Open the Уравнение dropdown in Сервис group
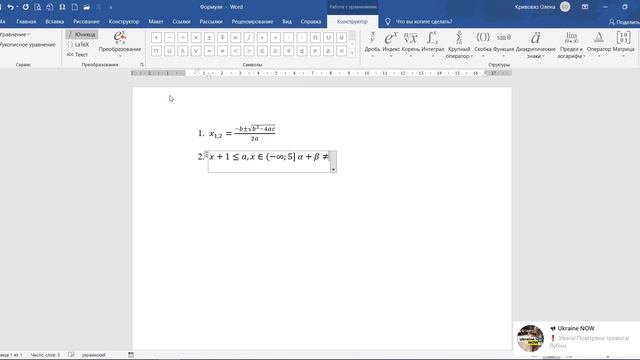The height and width of the screenshot is (360, 640). 15,35
